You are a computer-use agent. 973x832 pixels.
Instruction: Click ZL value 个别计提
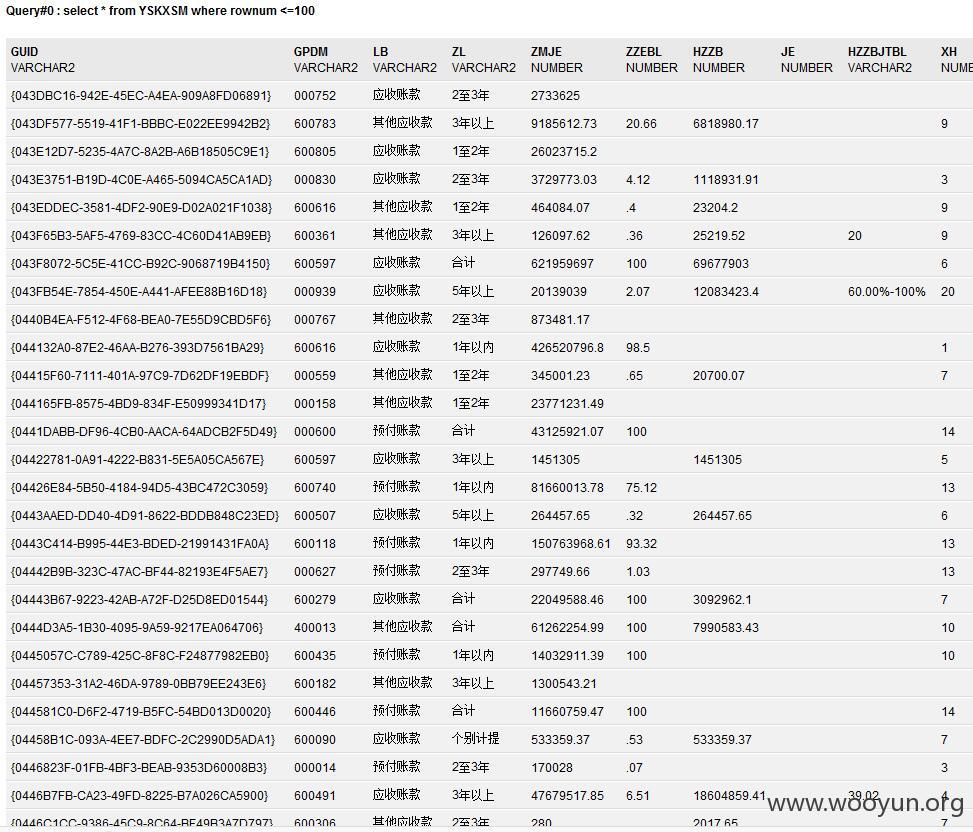pyautogui.click(x=475, y=739)
